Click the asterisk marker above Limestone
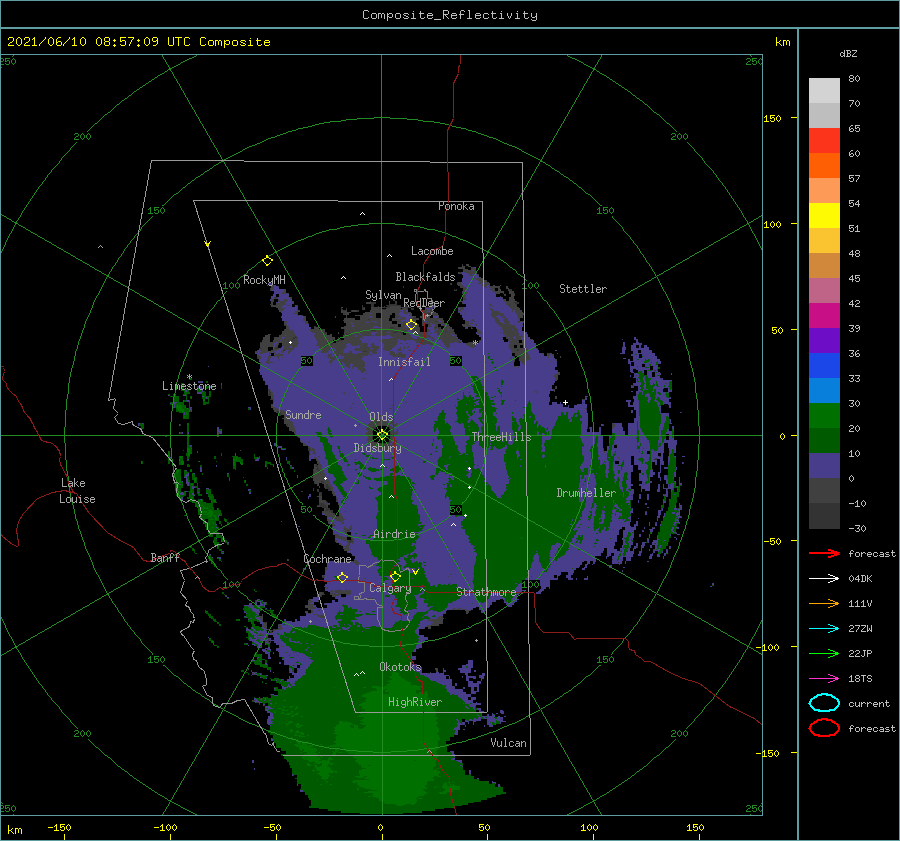Screen dimensions: 900x841 click(x=189, y=377)
